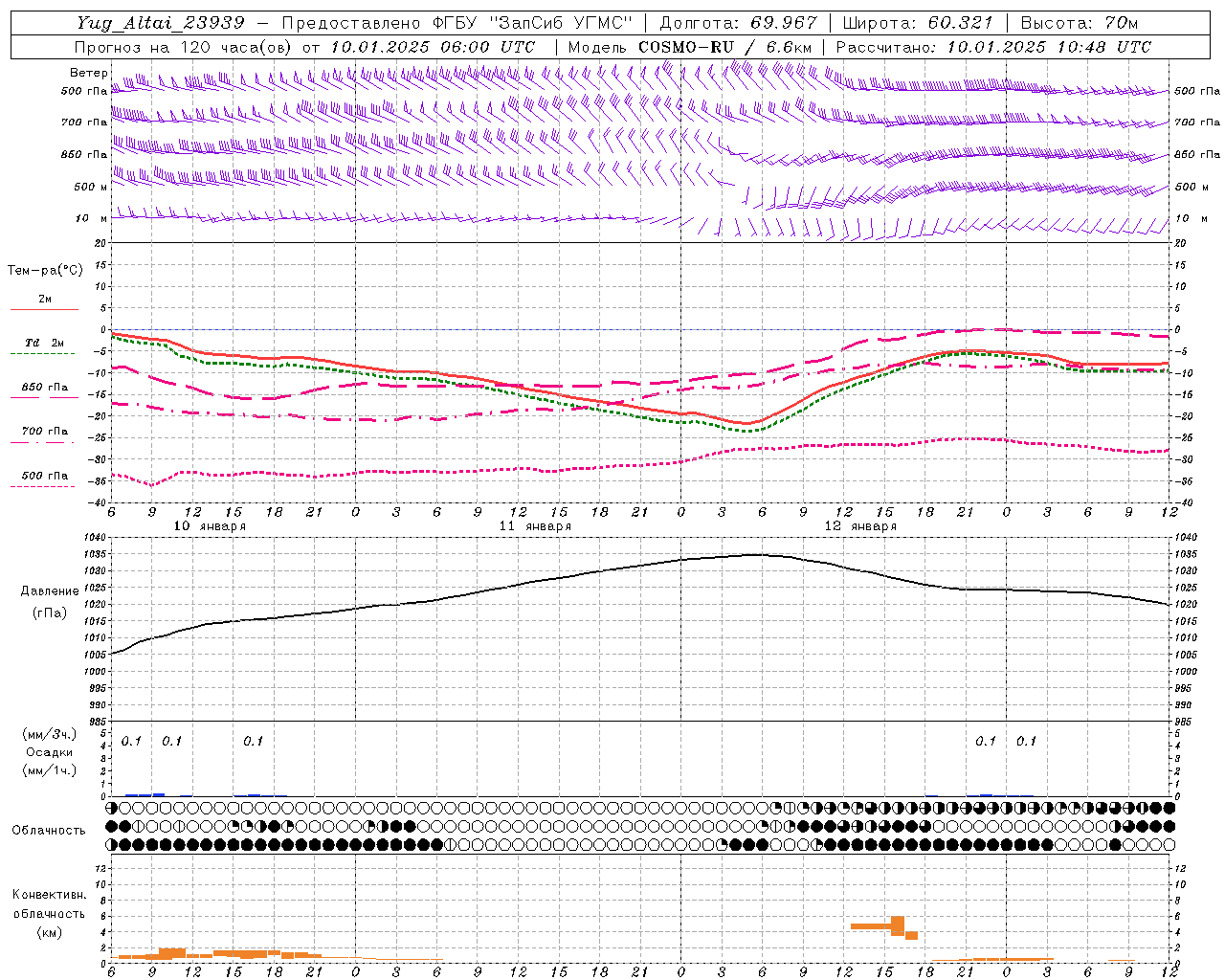The width and height of the screenshot is (1225, 980).
Task: Click the 'Конвективн.' convective cloud label
Action: (x=49, y=895)
